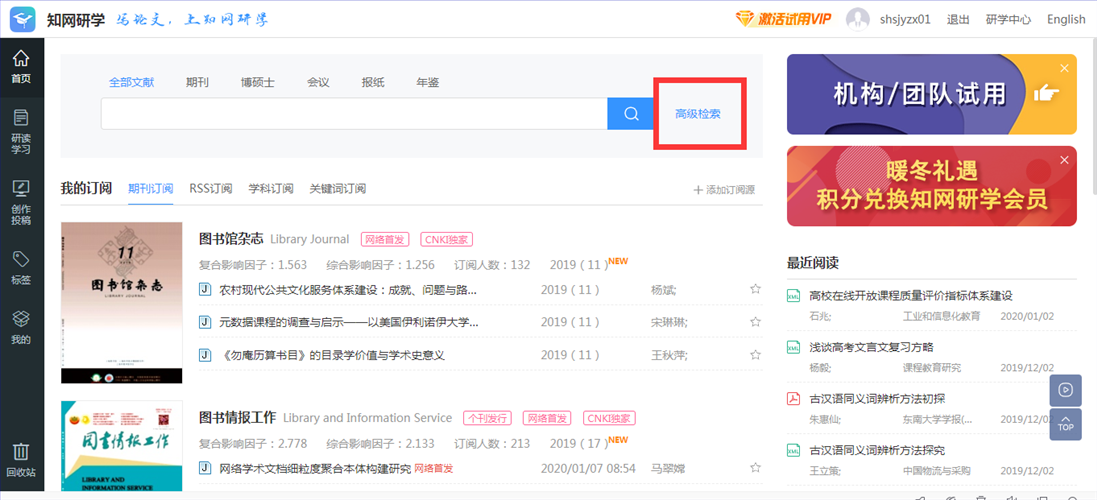
Task: Click the 知网研学 logo icon
Action: 23,20
